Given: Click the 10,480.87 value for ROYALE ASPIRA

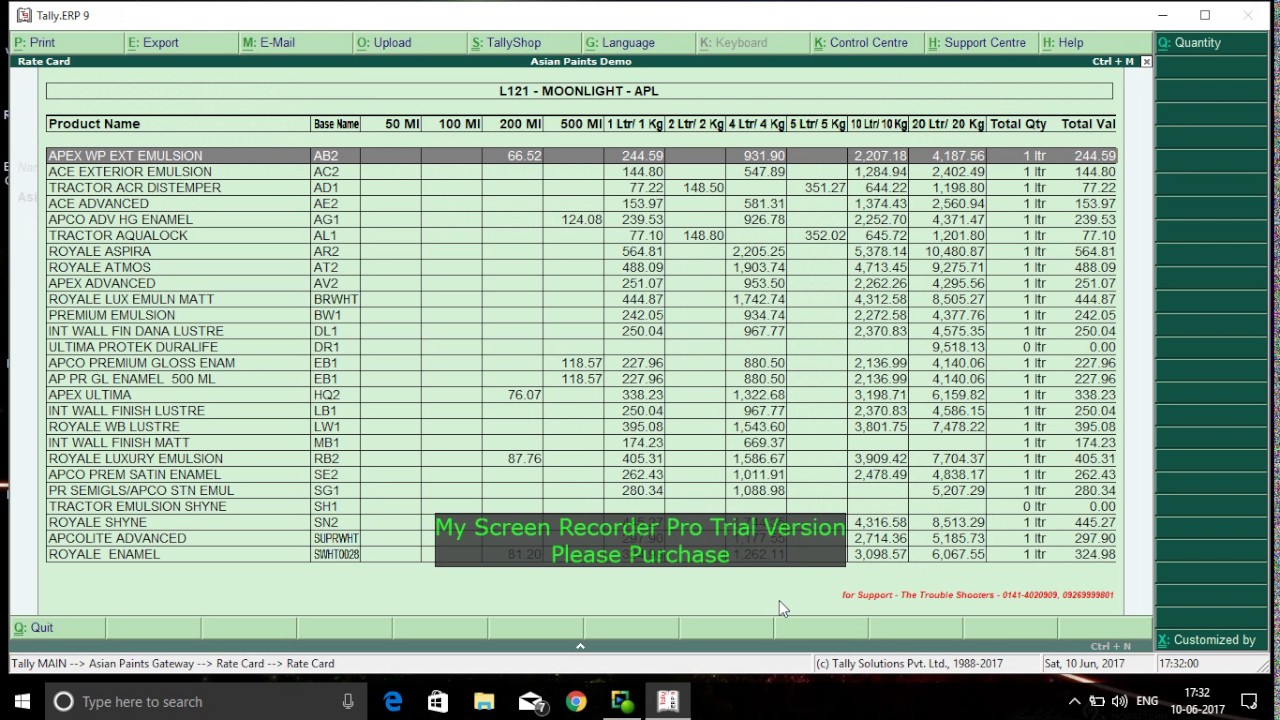Looking at the screenshot, I should (x=955, y=252).
